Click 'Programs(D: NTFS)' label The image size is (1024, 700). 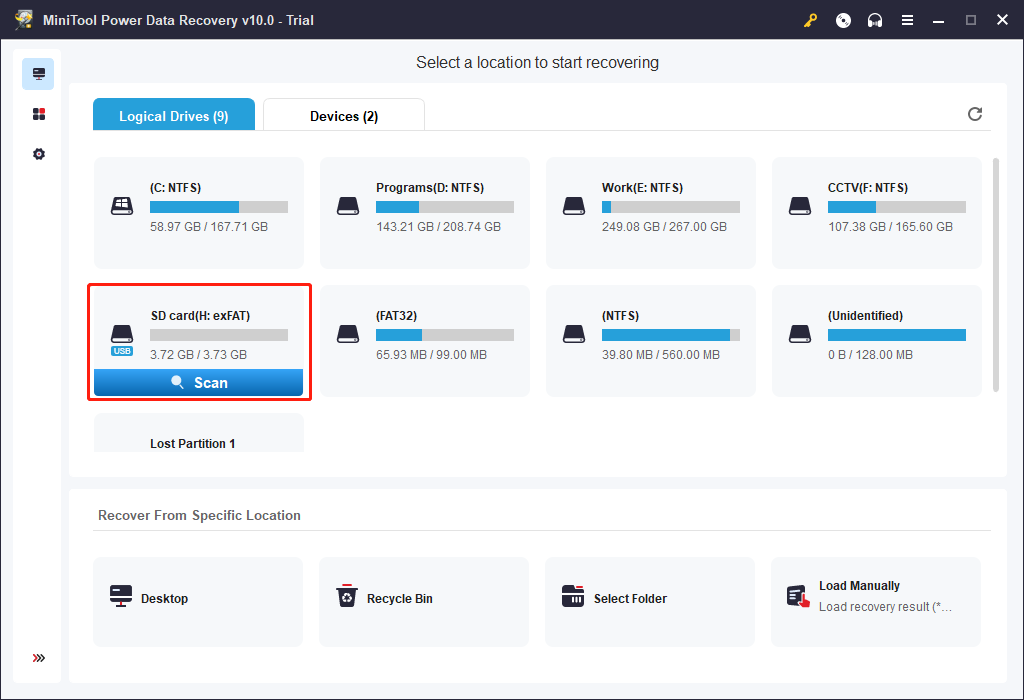click(x=430, y=188)
